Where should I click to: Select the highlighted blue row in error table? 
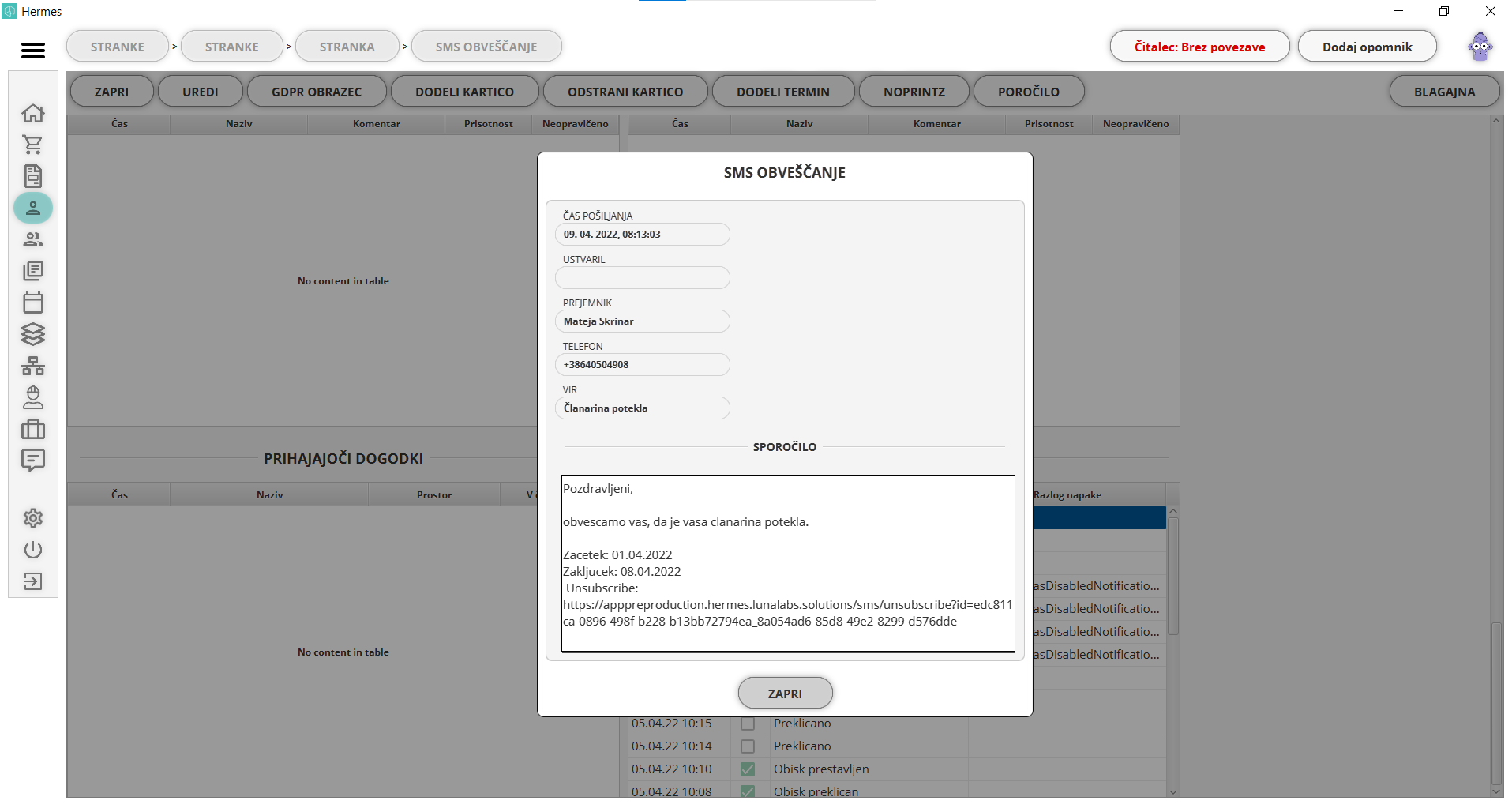coord(1099,518)
